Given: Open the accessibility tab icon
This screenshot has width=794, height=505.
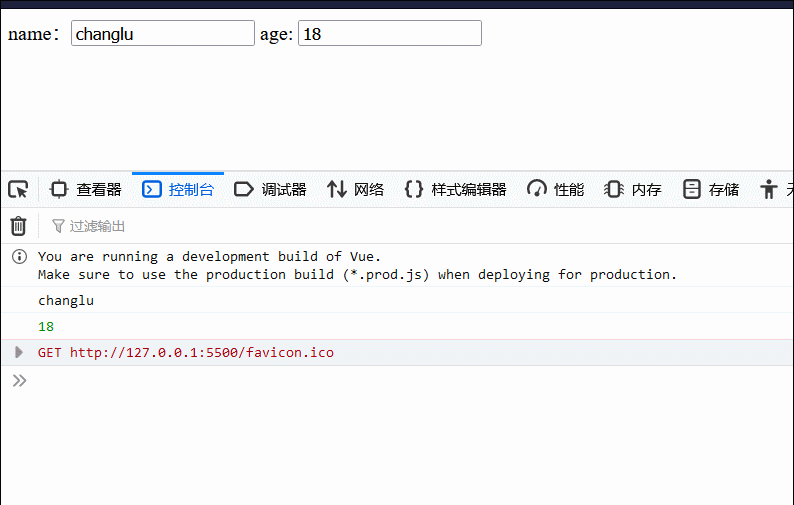Looking at the screenshot, I should 768,189.
